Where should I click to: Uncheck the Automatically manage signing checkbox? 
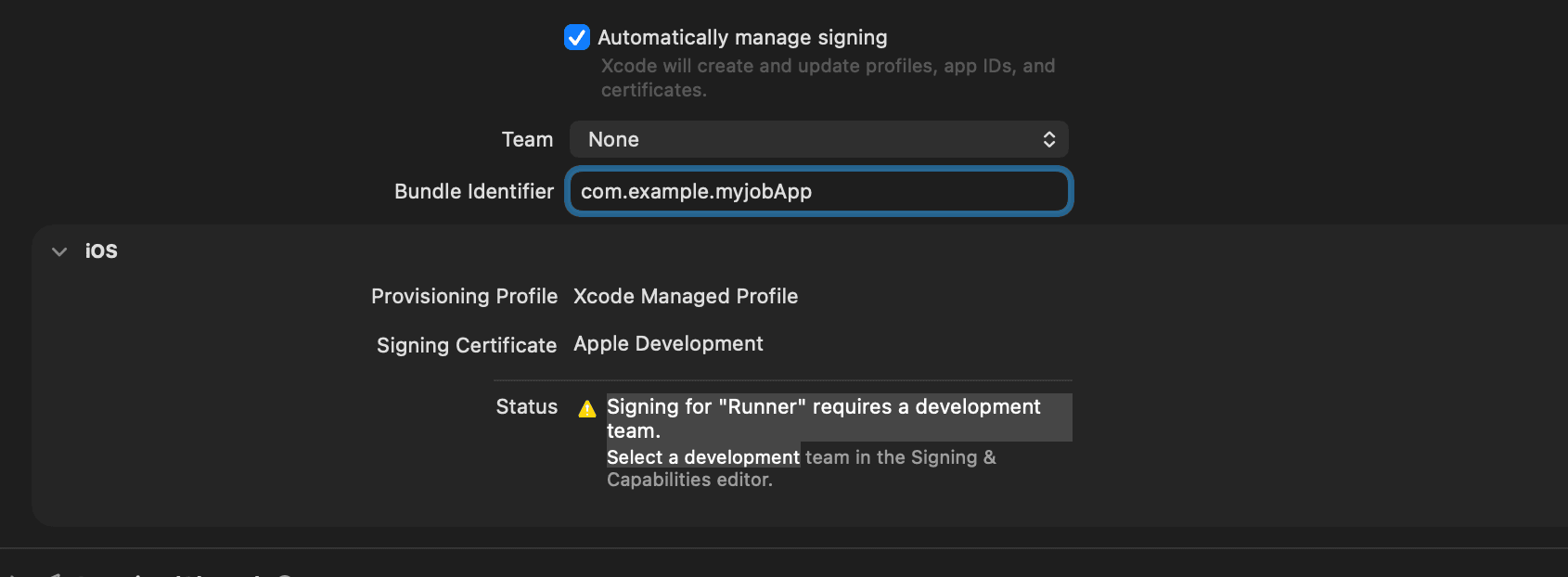[x=576, y=37]
